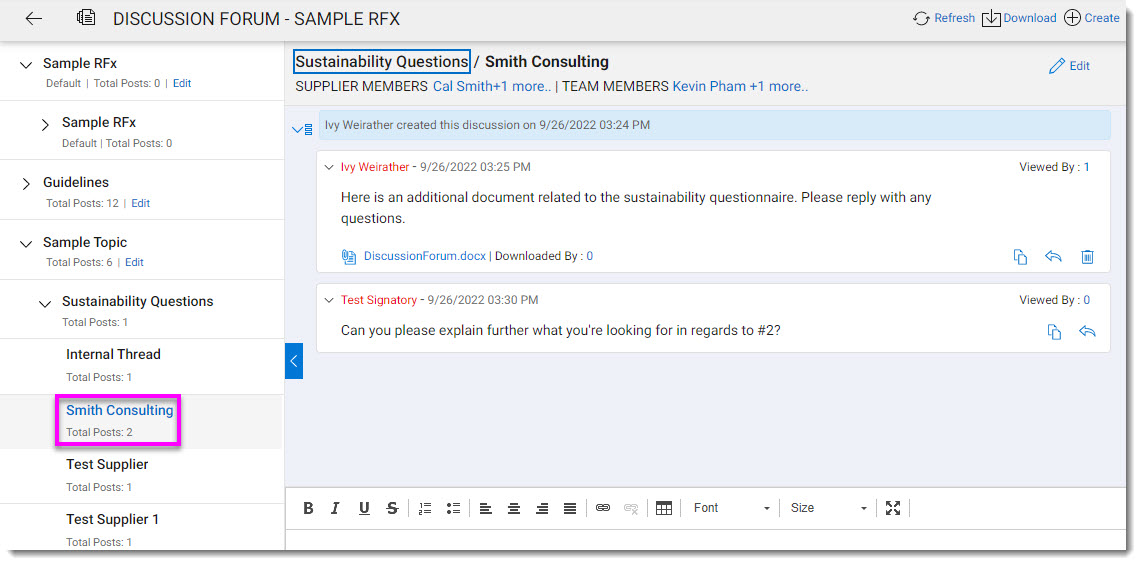Toggle bold formatting in editor
1141x565 pixels.
click(309, 508)
